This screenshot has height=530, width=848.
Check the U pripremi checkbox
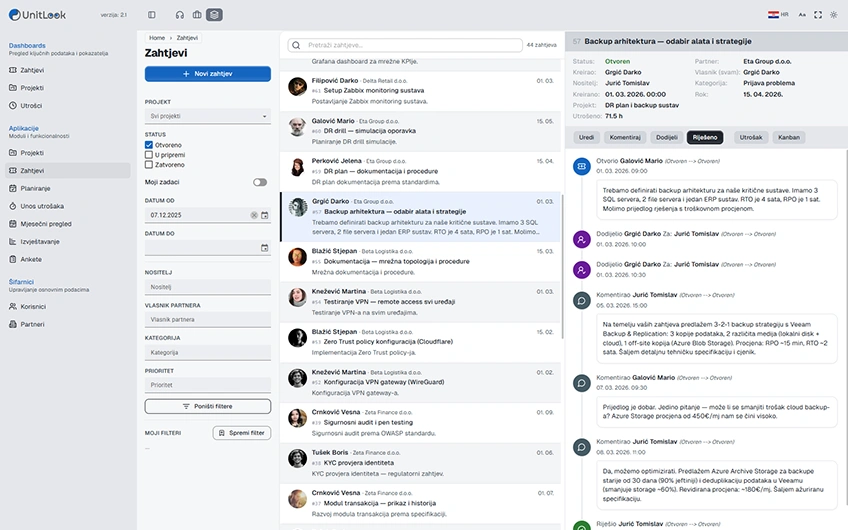click(x=149, y=155)
